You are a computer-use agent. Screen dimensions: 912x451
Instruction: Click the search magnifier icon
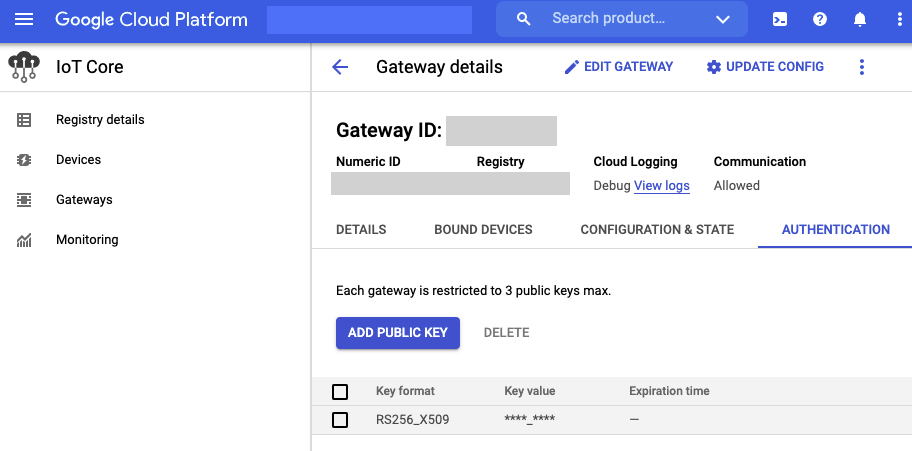point(523,19)
